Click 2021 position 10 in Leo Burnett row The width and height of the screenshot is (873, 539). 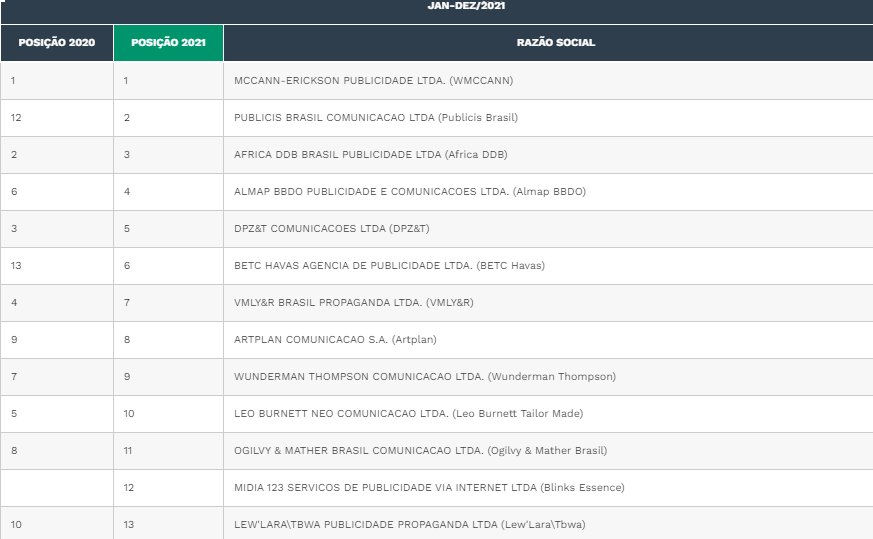pos(168,414)
